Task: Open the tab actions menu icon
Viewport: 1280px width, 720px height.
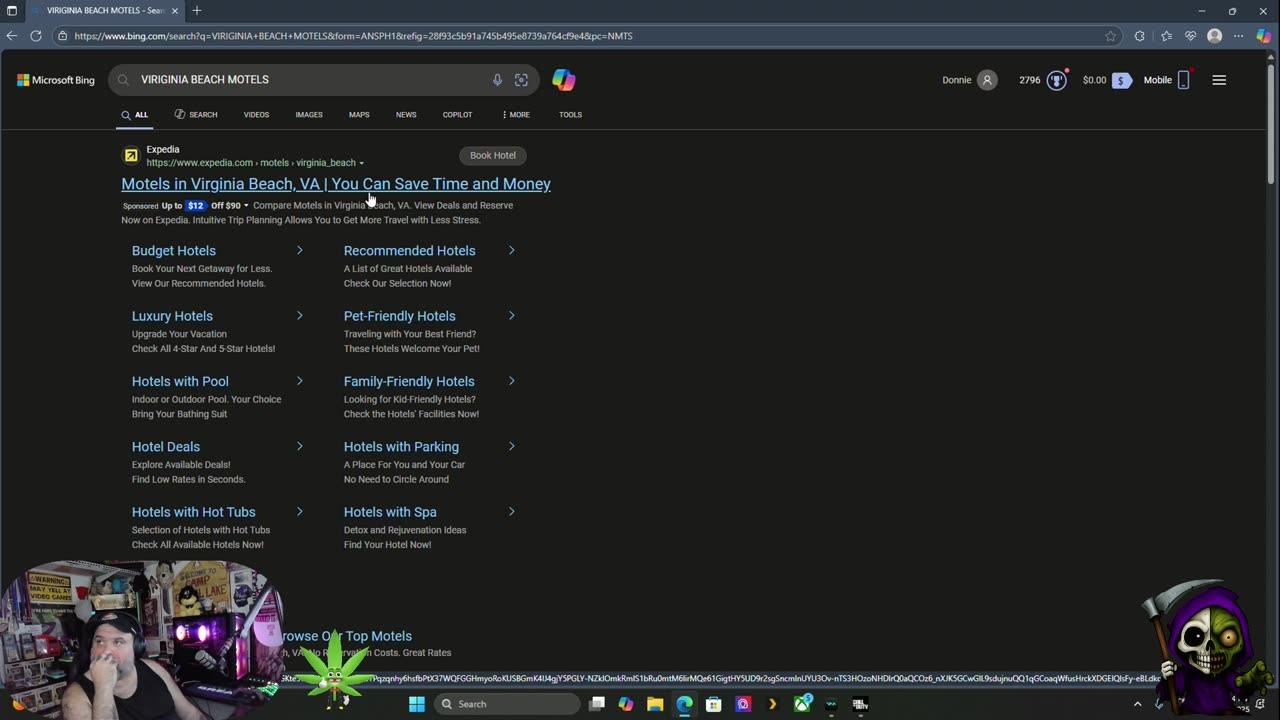Action: 12,10
